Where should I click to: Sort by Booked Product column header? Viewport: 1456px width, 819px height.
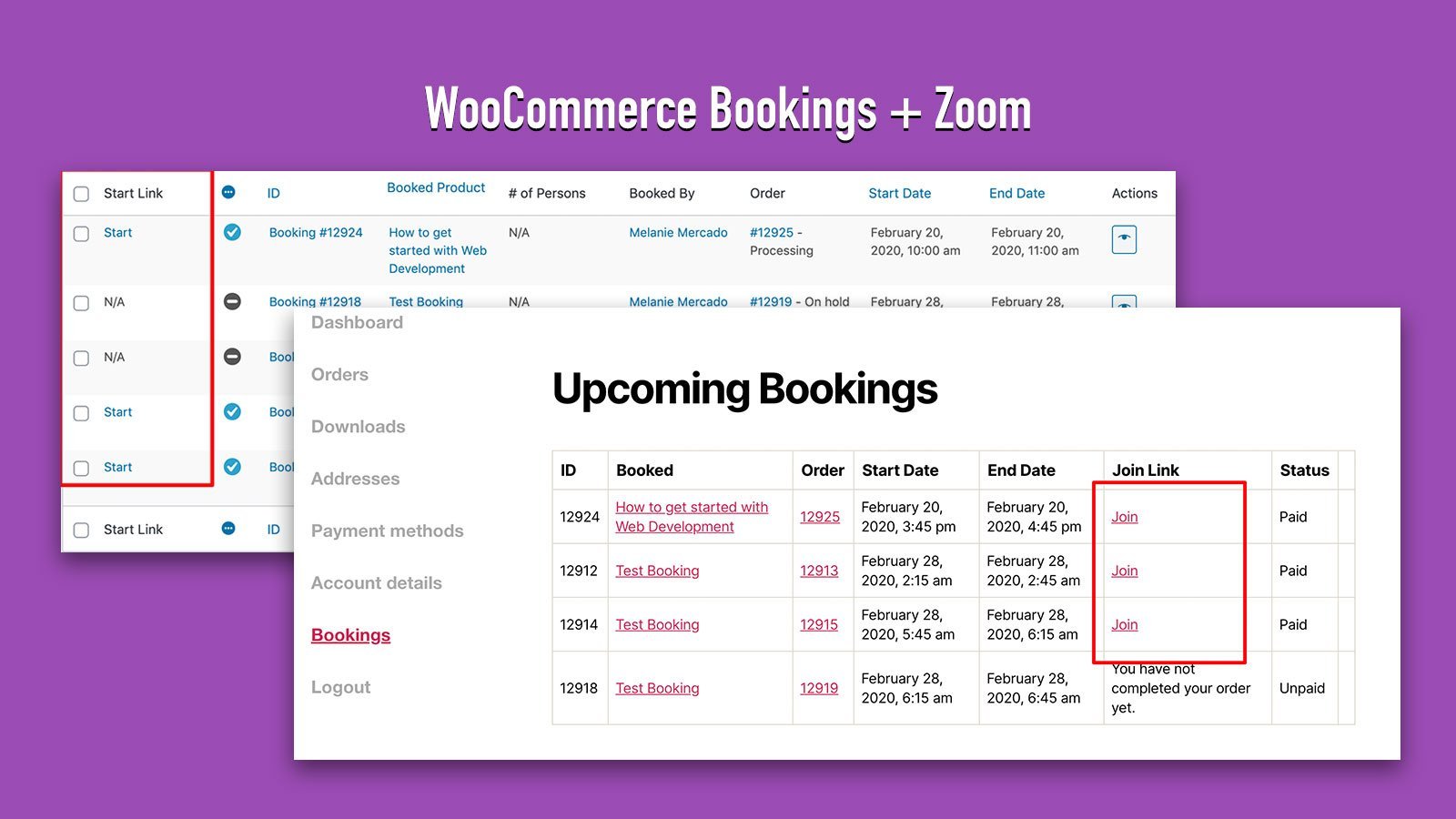pos(436,187)
